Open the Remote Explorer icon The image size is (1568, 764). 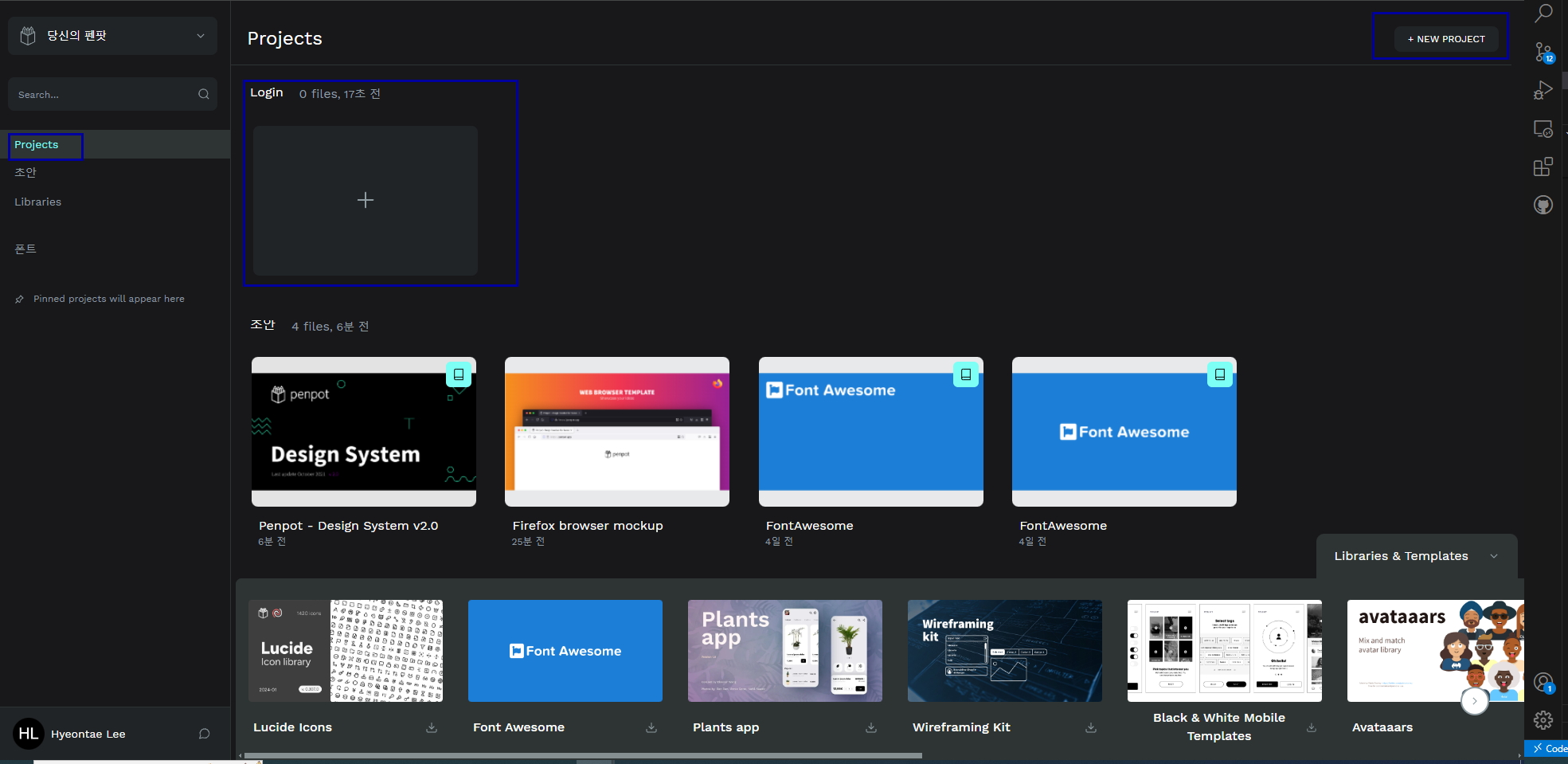click(x=1543, y=129)
